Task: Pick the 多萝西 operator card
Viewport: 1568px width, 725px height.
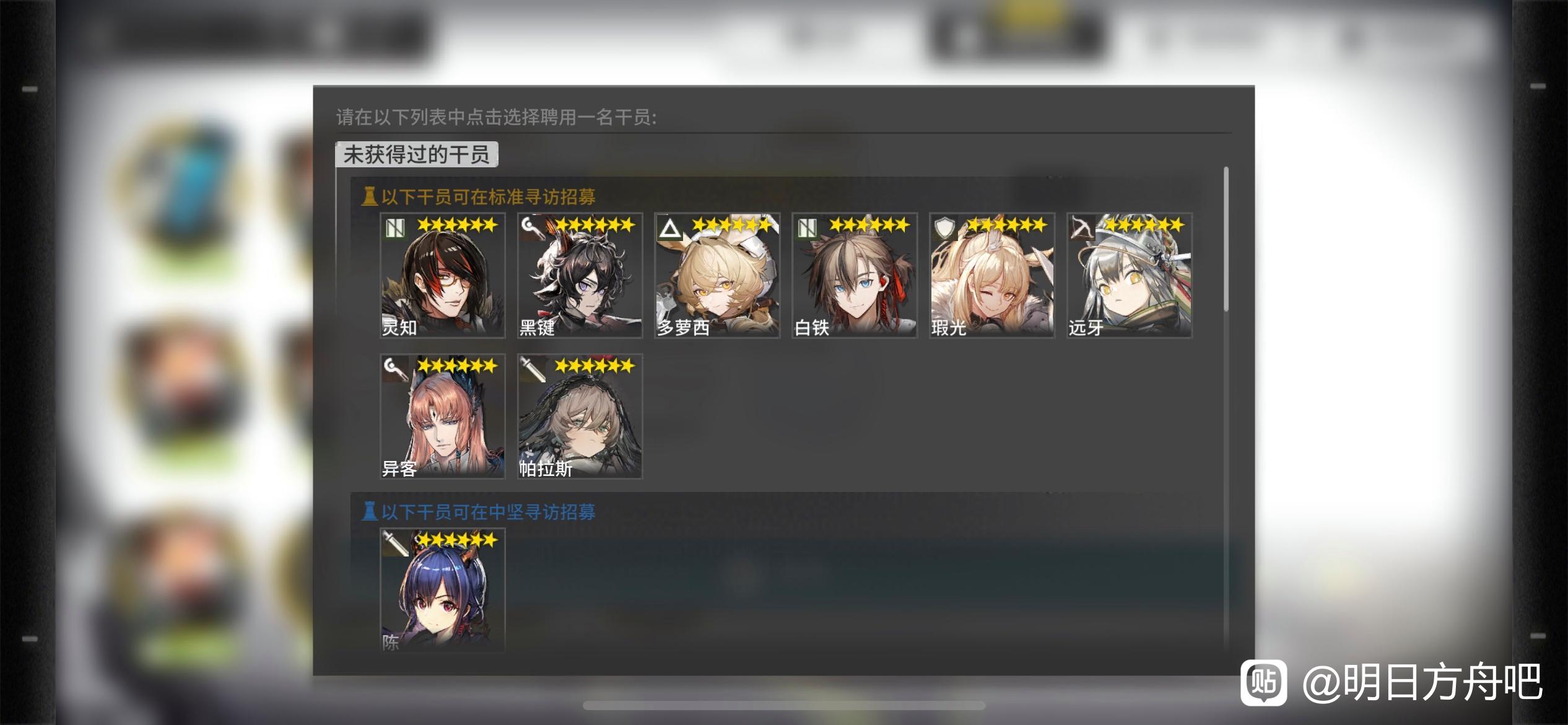Action: [717, 276]
